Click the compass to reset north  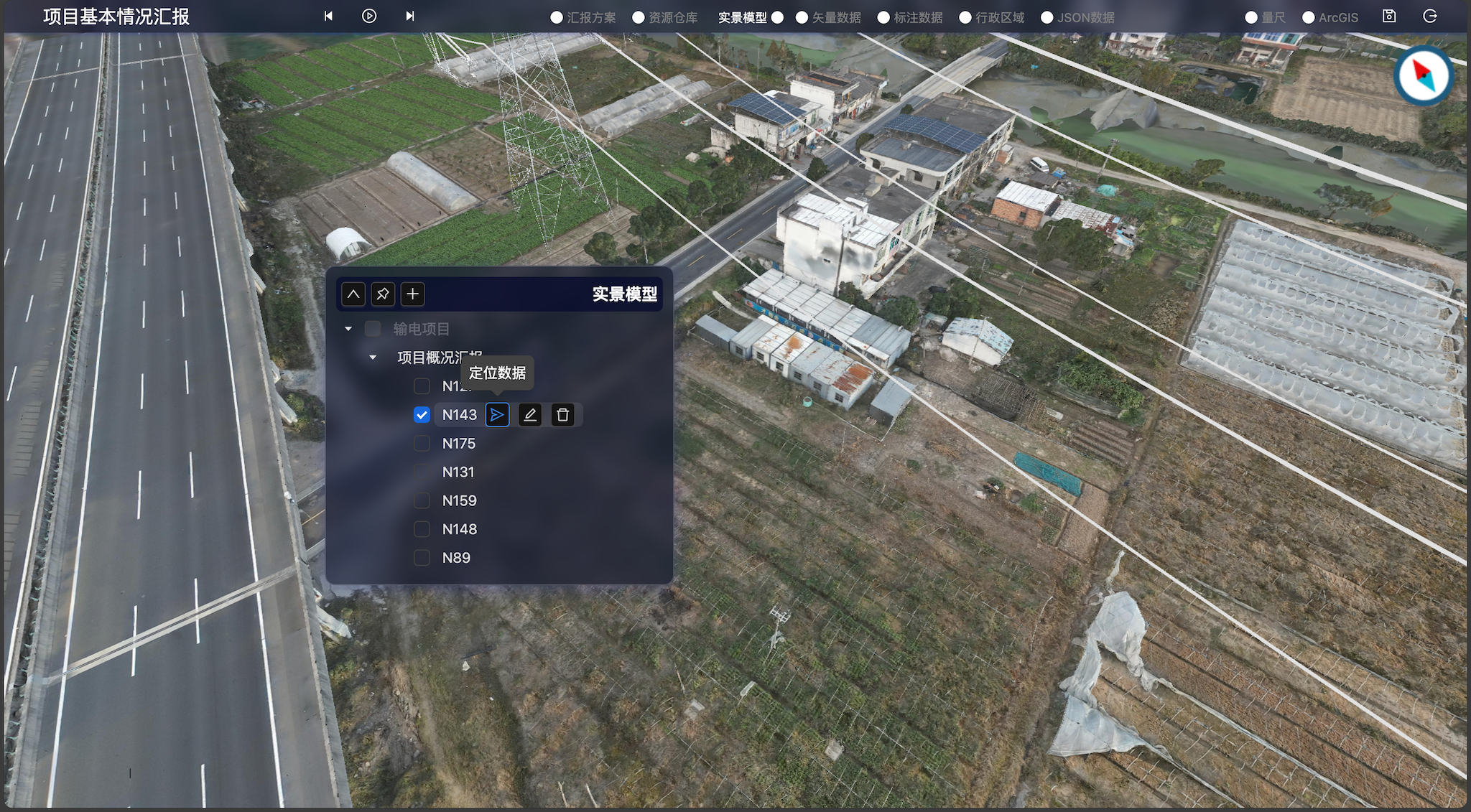click(1423, 76)
